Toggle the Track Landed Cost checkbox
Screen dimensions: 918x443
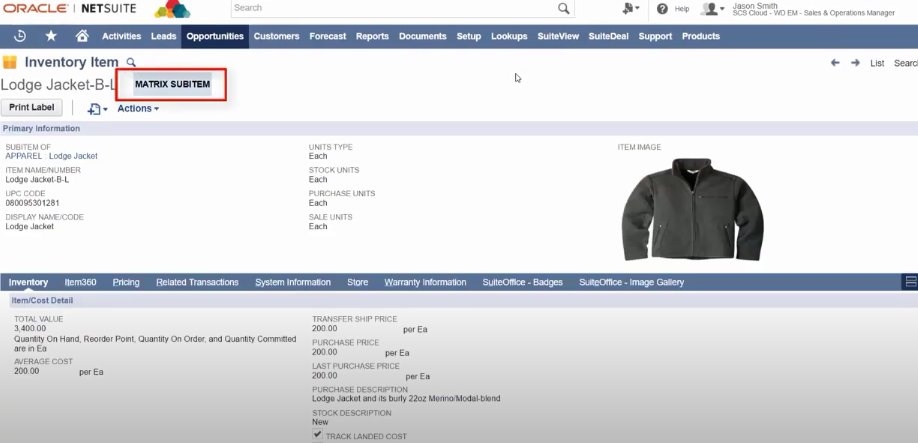[x=317, y=434]
